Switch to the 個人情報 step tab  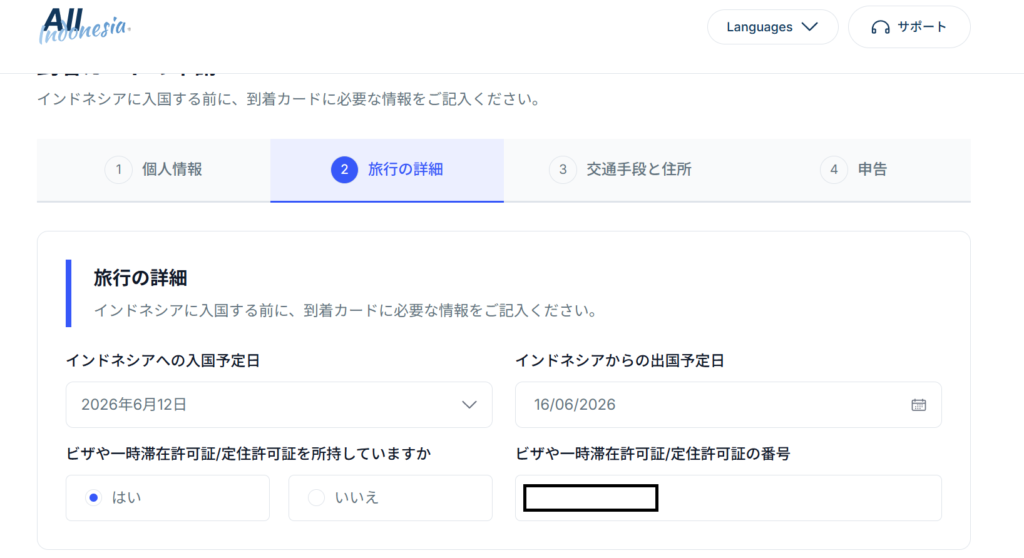153,170
